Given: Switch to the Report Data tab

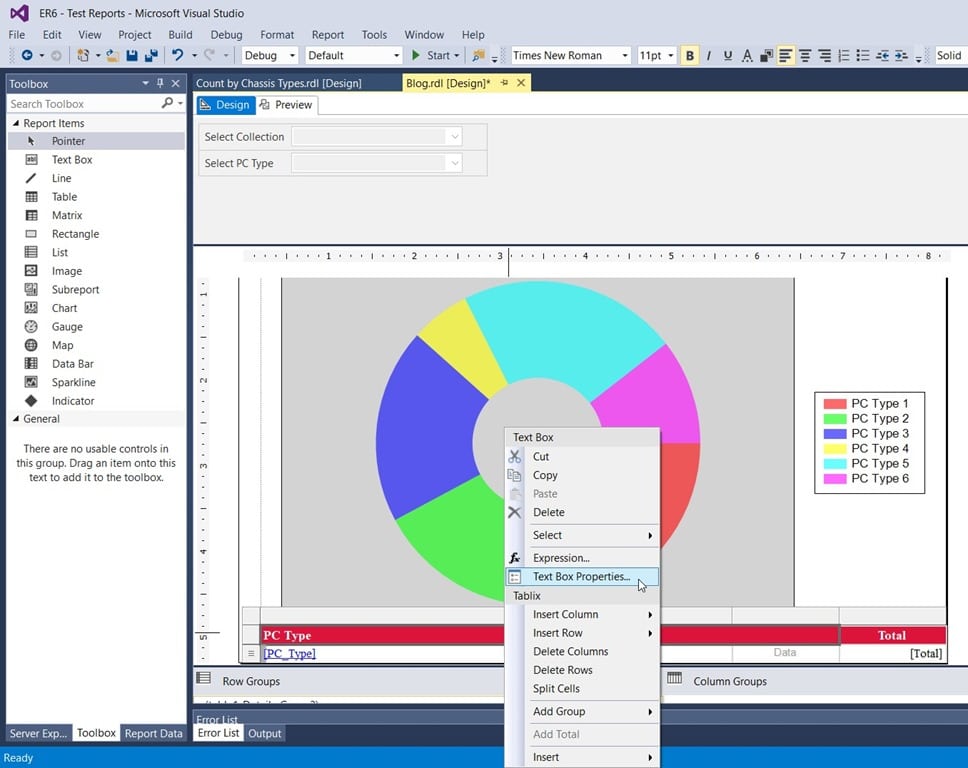Looking at the screenshot, I should click(x=153, y=733).
